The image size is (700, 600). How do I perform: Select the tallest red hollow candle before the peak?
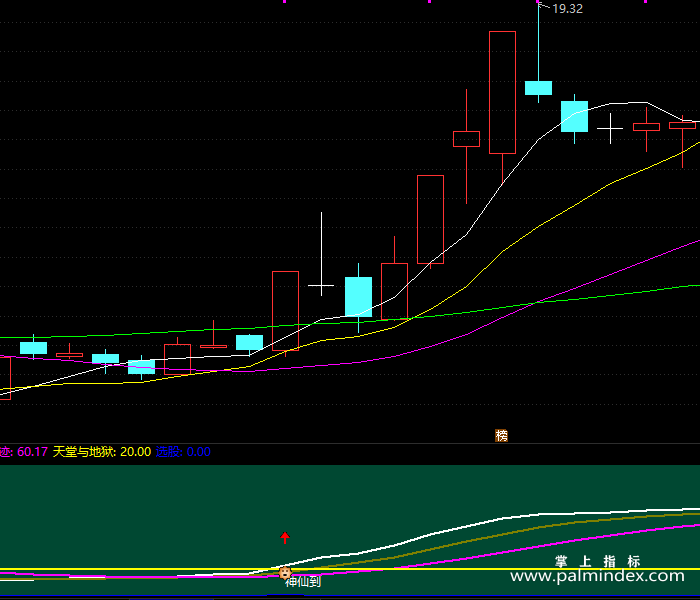point(502,93)
